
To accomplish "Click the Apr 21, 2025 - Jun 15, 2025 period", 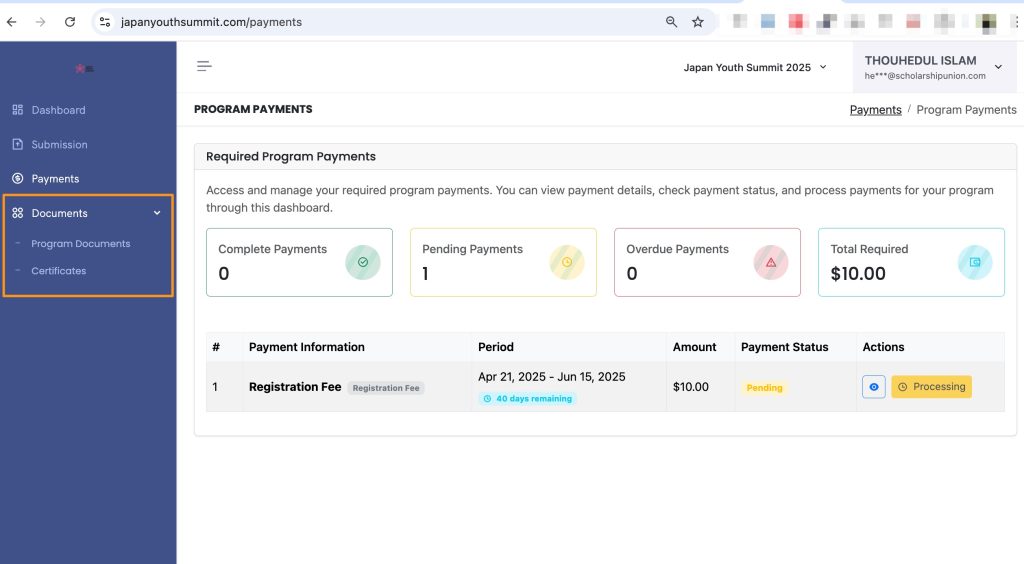I will [x=551, y=377].
